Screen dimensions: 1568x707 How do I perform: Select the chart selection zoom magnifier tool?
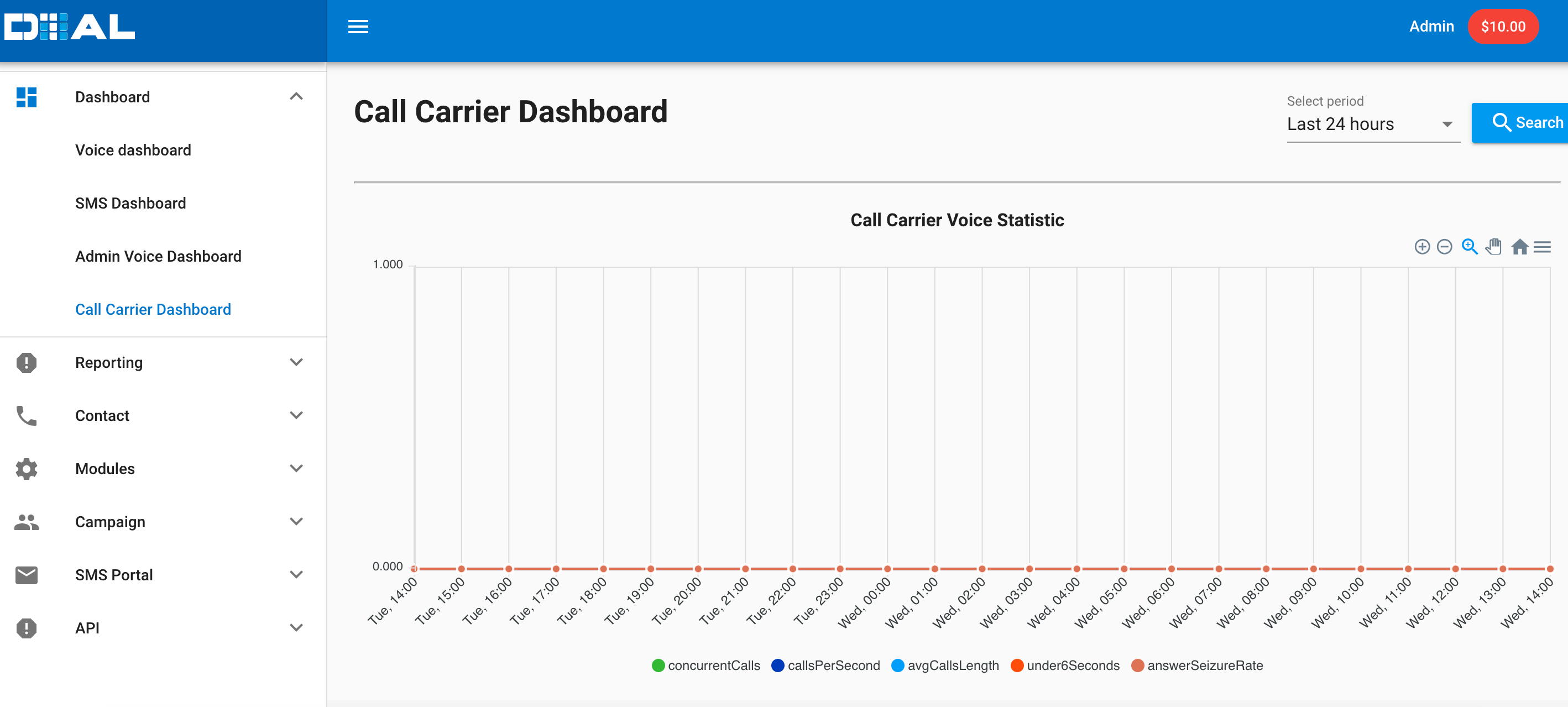pos(1470,247)
